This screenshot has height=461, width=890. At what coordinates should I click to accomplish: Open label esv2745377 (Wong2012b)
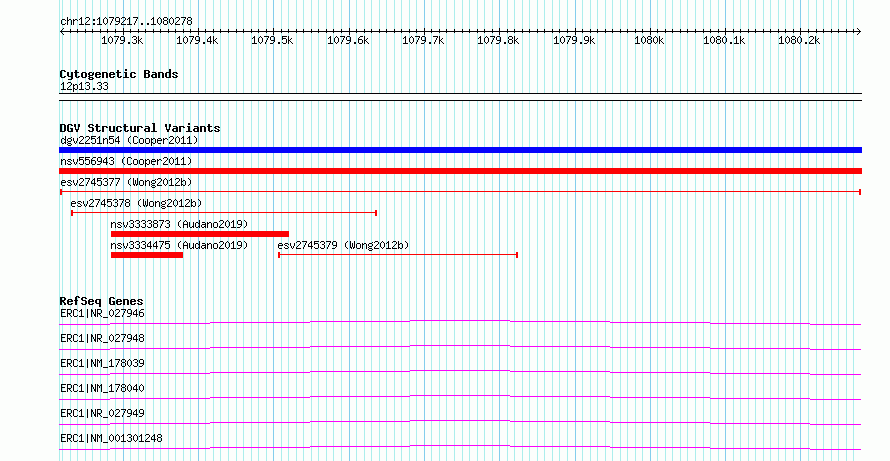tap(126, 182)
